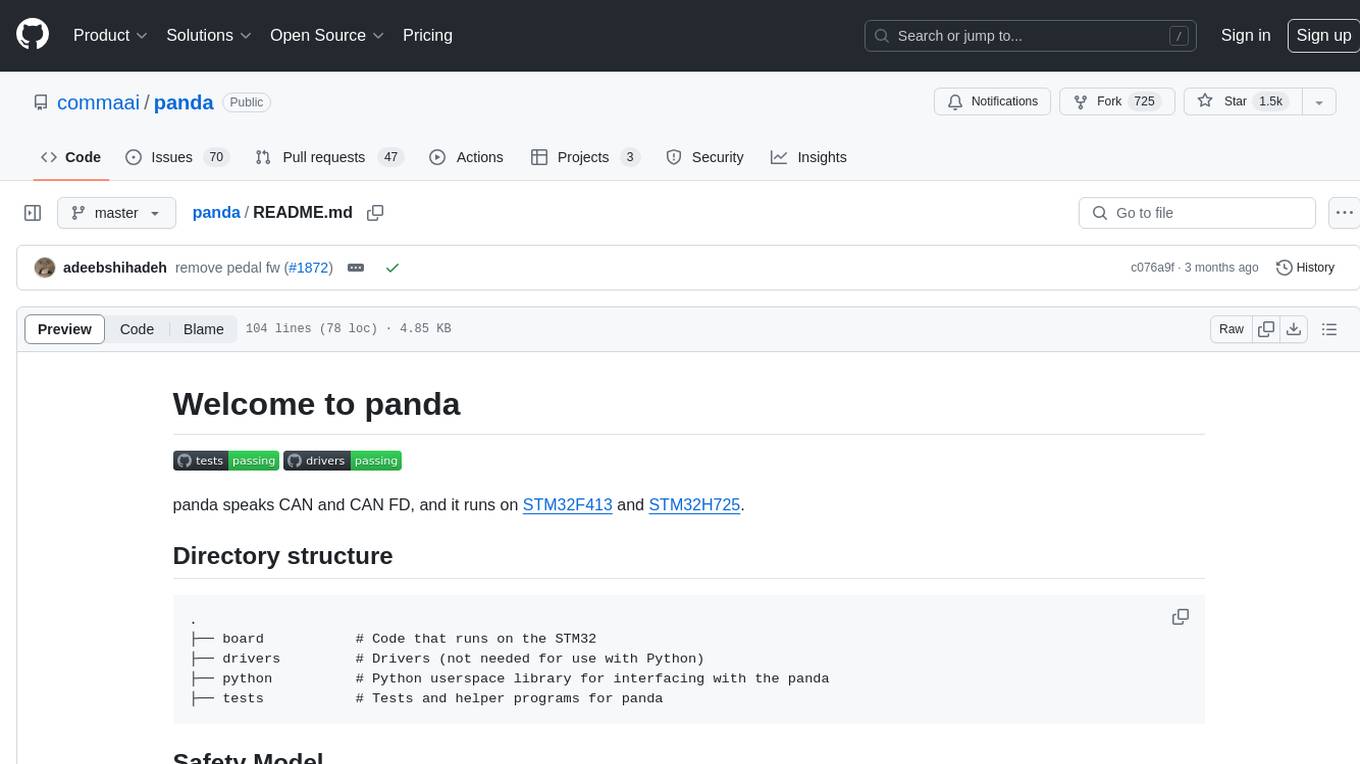Open the STM32F413 link
Viewport: 1360px width, 764px height.
click(x=567, y=505)
